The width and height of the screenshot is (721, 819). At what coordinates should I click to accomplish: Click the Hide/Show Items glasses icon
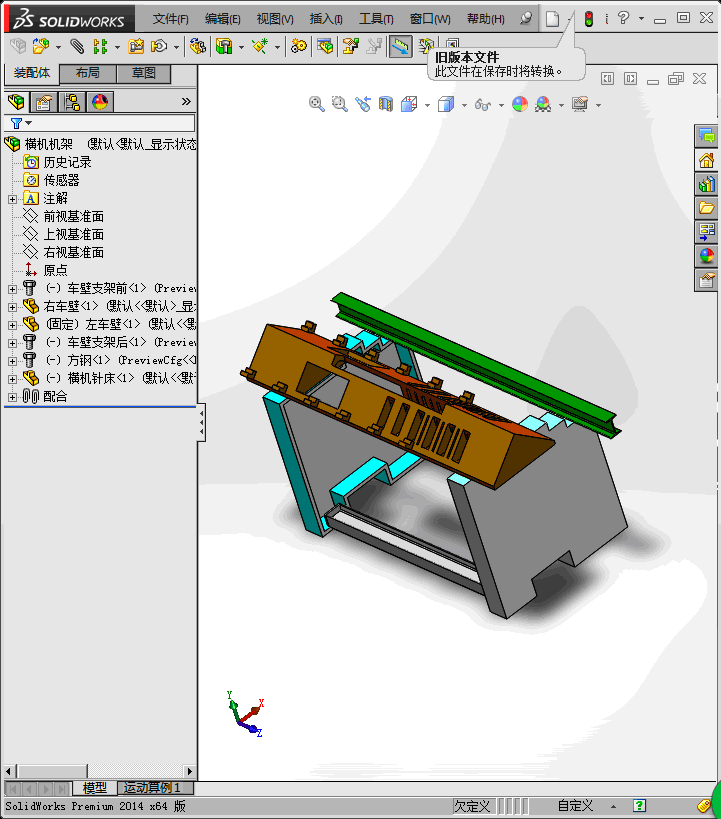pyautogui.click(x=483, y=104)
